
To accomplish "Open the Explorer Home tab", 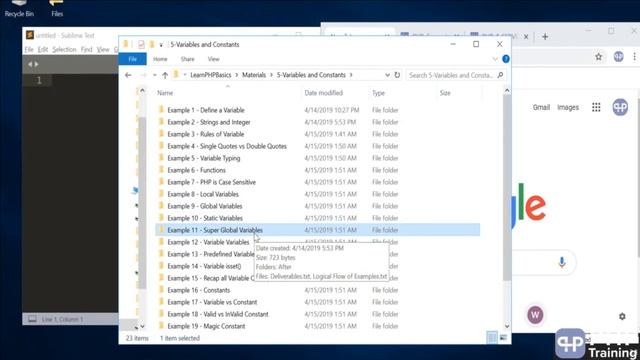I will (x=160, y=59).
